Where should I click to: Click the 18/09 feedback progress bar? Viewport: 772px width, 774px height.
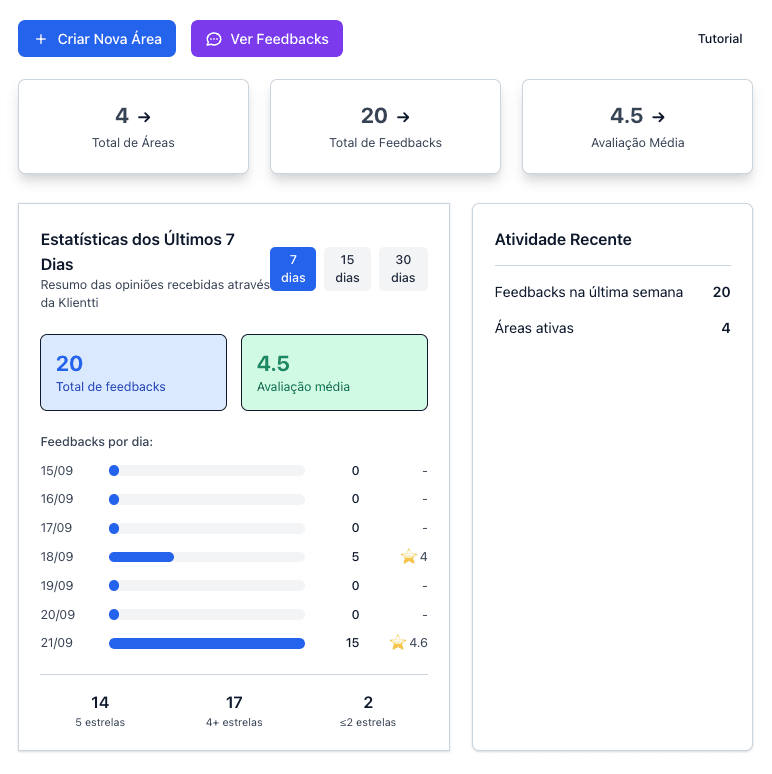[207, 557]
